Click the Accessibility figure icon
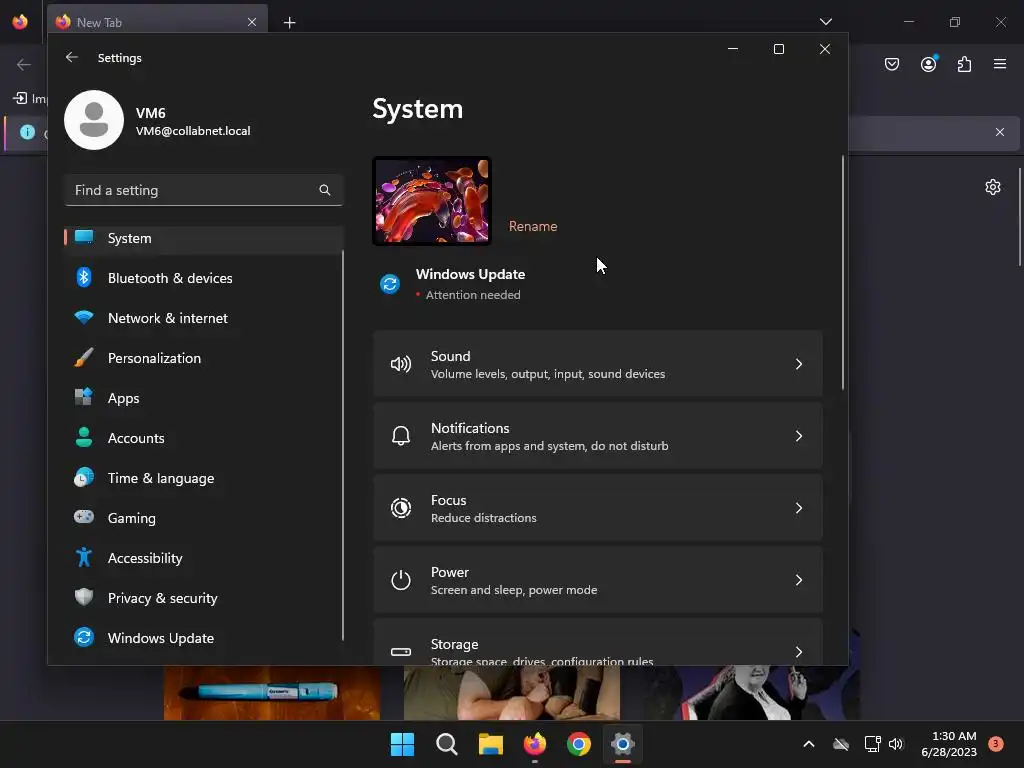 pyautogui.click(x=84, y=557)
